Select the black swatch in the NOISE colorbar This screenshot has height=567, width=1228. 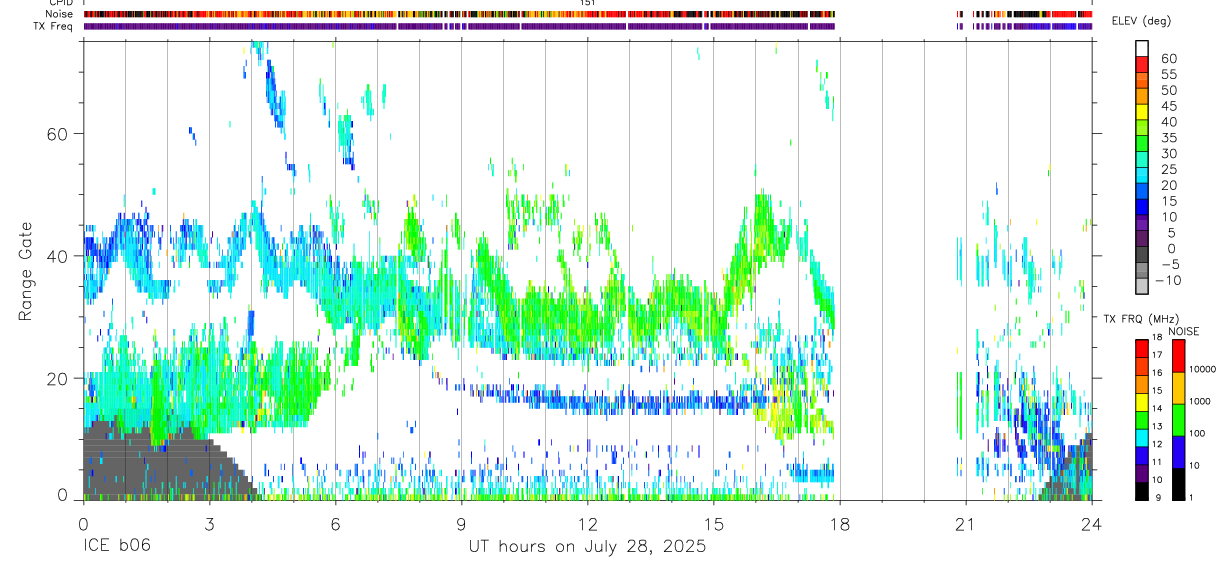pyautogui.click(x=1179, y=483)
